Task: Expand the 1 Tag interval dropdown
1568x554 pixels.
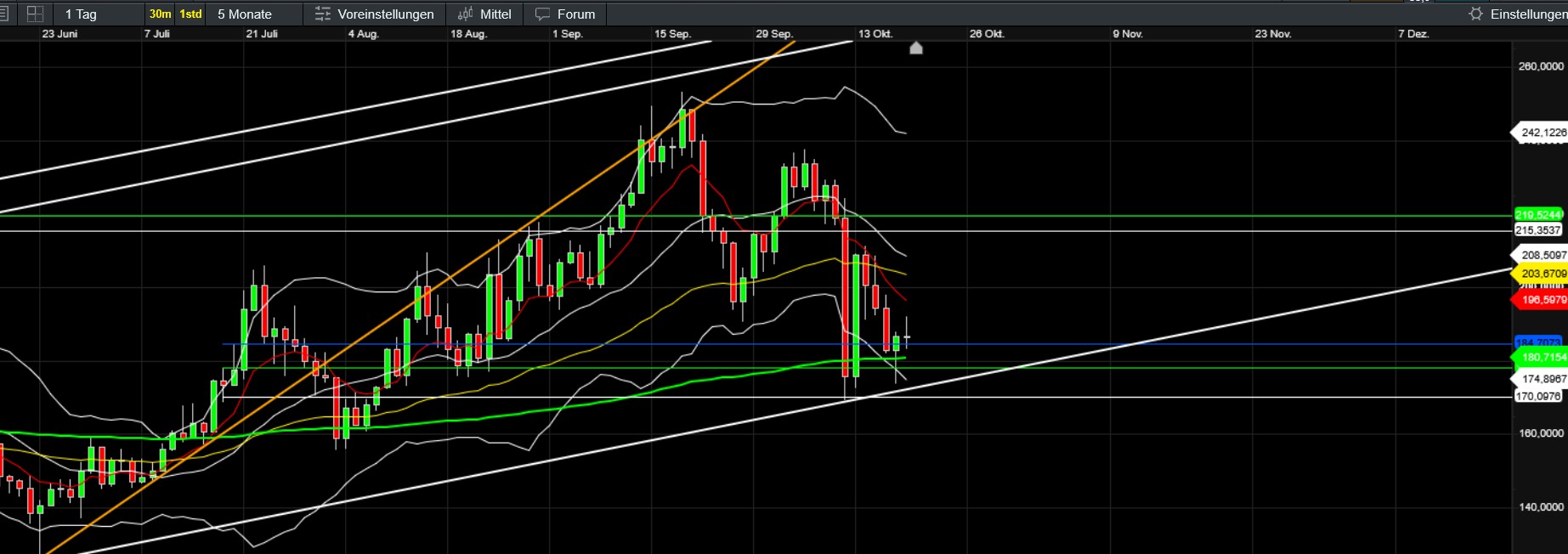Action: point(82,14)
